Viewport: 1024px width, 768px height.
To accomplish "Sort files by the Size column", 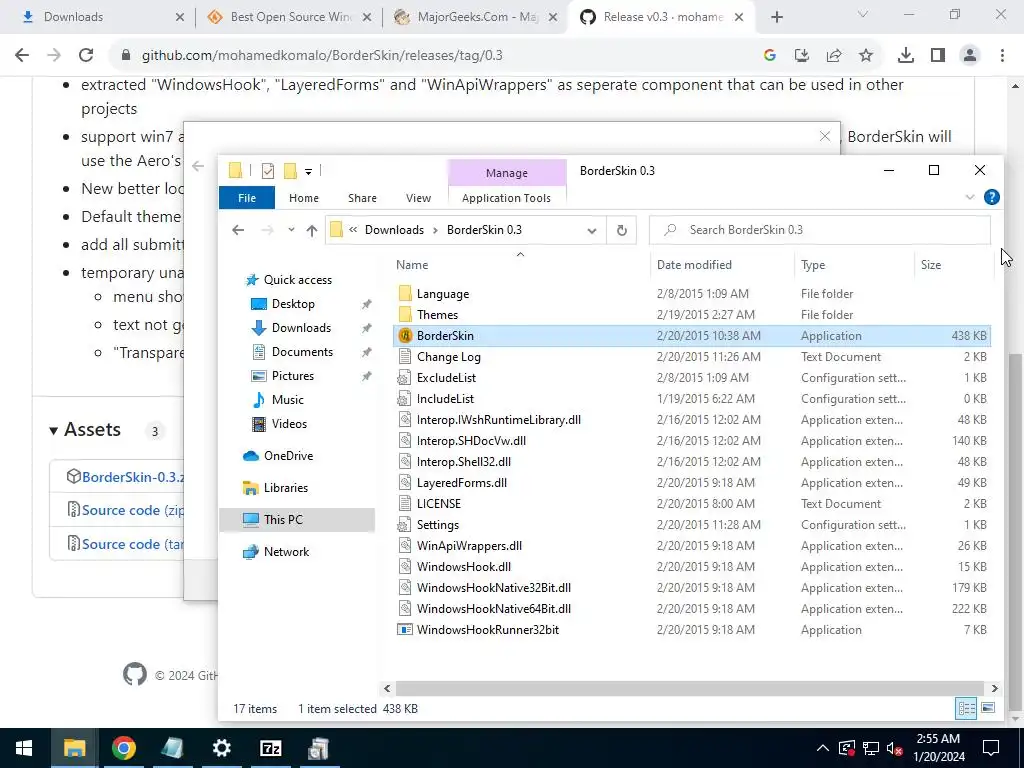I will click(931, 264).
